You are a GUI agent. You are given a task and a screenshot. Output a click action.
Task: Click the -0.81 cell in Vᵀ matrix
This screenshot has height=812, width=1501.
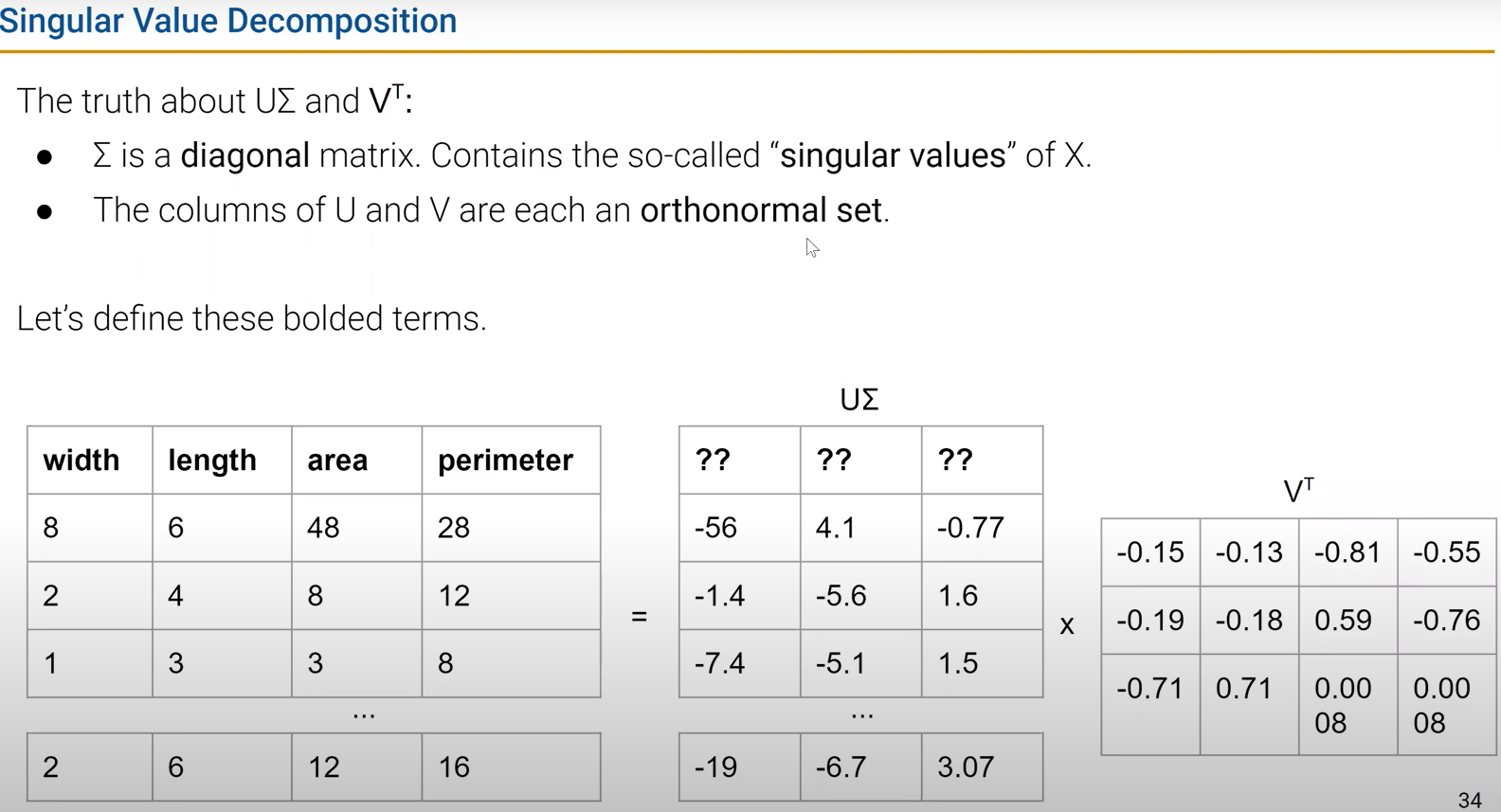(1347, 552)
